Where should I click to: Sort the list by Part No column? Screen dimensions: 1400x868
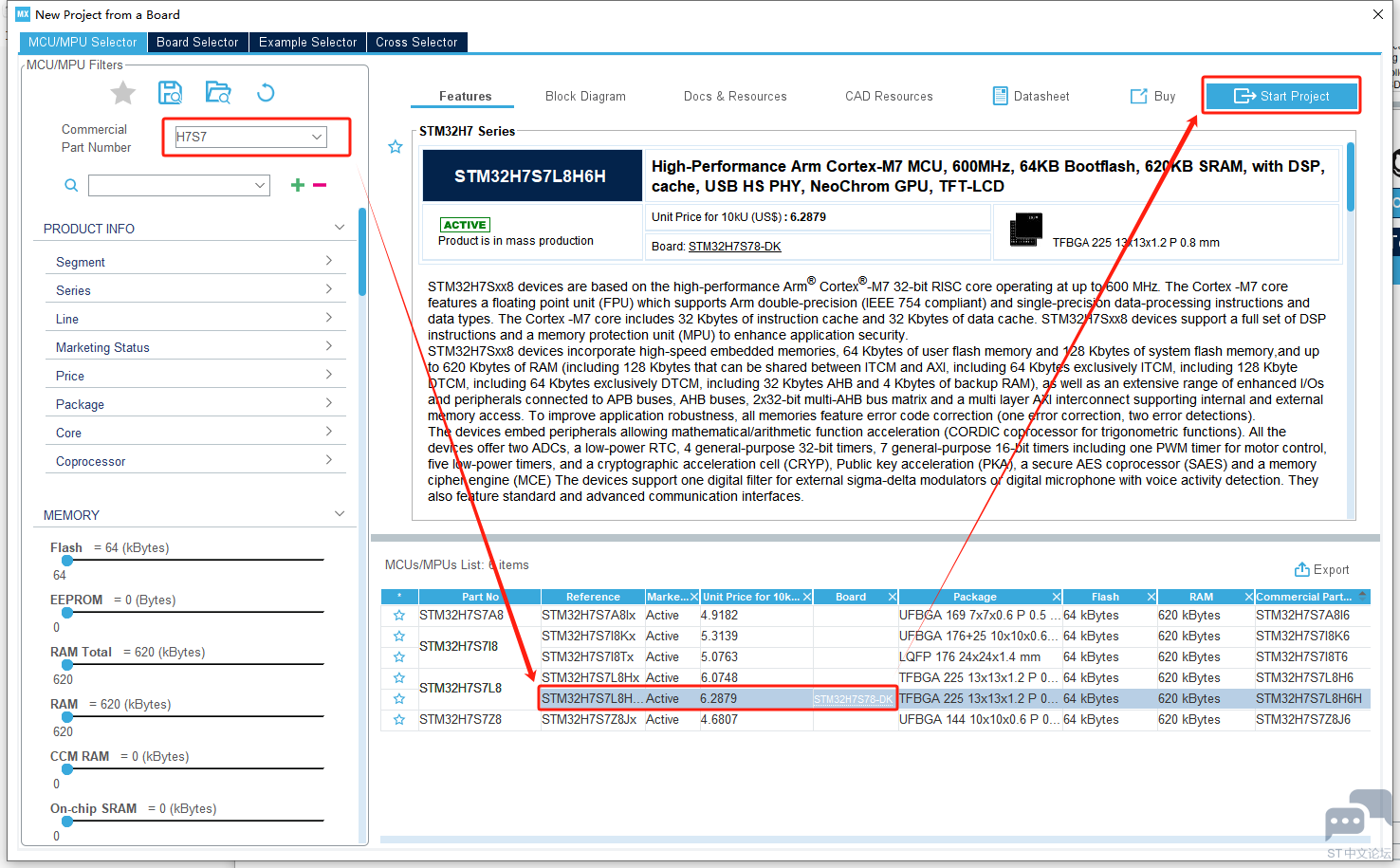(480, 597)
